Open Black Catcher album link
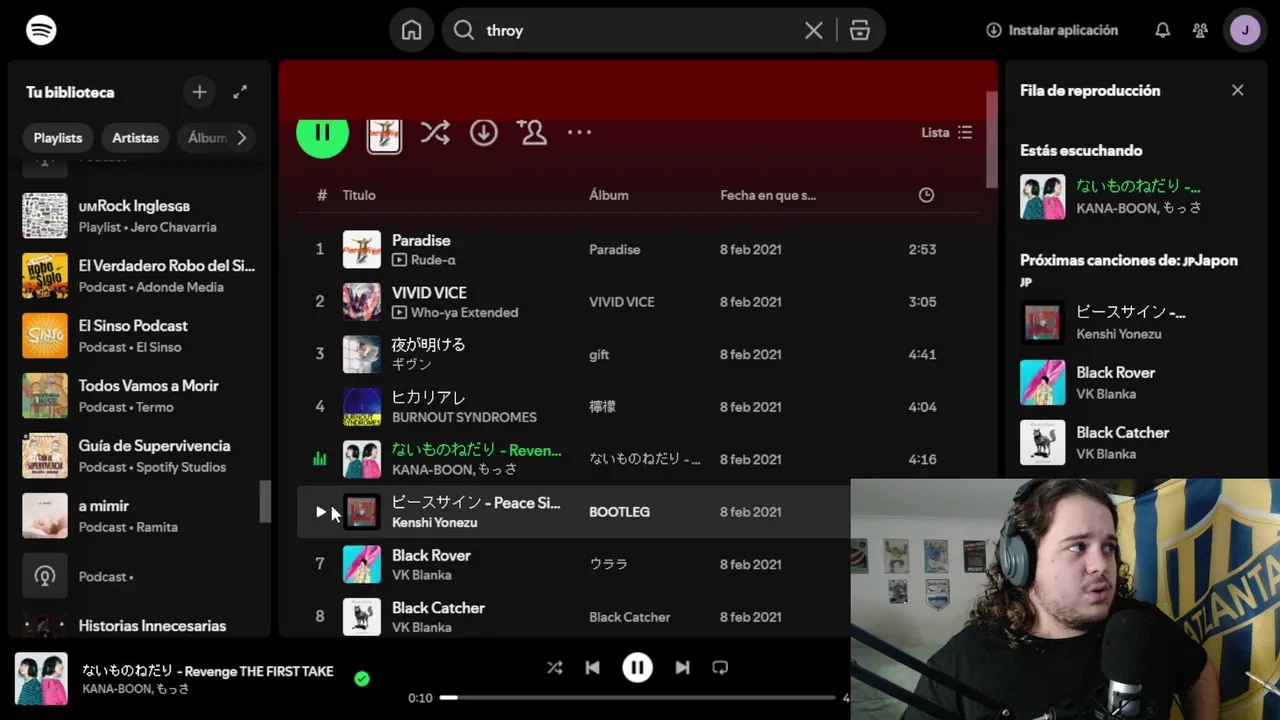Screen dimensions: 1280x720 point(629,617)
